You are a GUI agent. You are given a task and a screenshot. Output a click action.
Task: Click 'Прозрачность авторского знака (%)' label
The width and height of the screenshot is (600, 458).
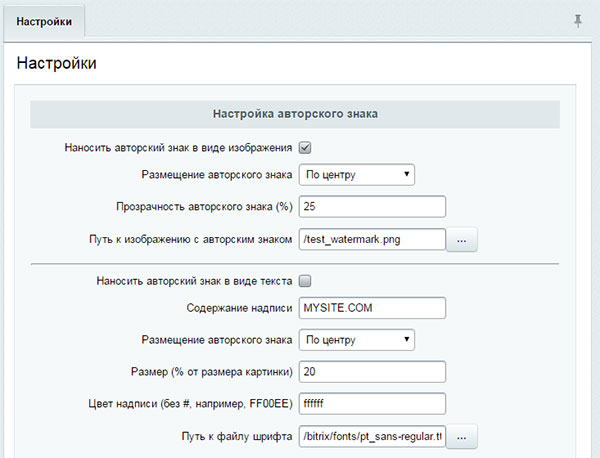(x=204, y=207)
